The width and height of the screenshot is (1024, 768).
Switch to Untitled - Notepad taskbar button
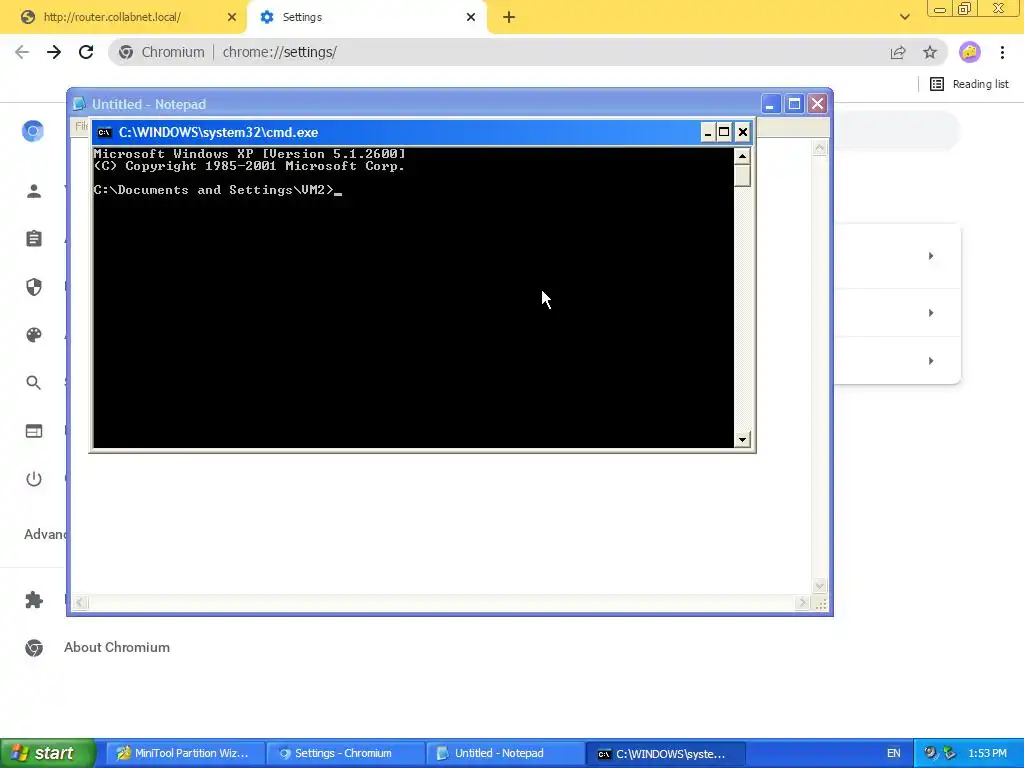tap(505, 753)
